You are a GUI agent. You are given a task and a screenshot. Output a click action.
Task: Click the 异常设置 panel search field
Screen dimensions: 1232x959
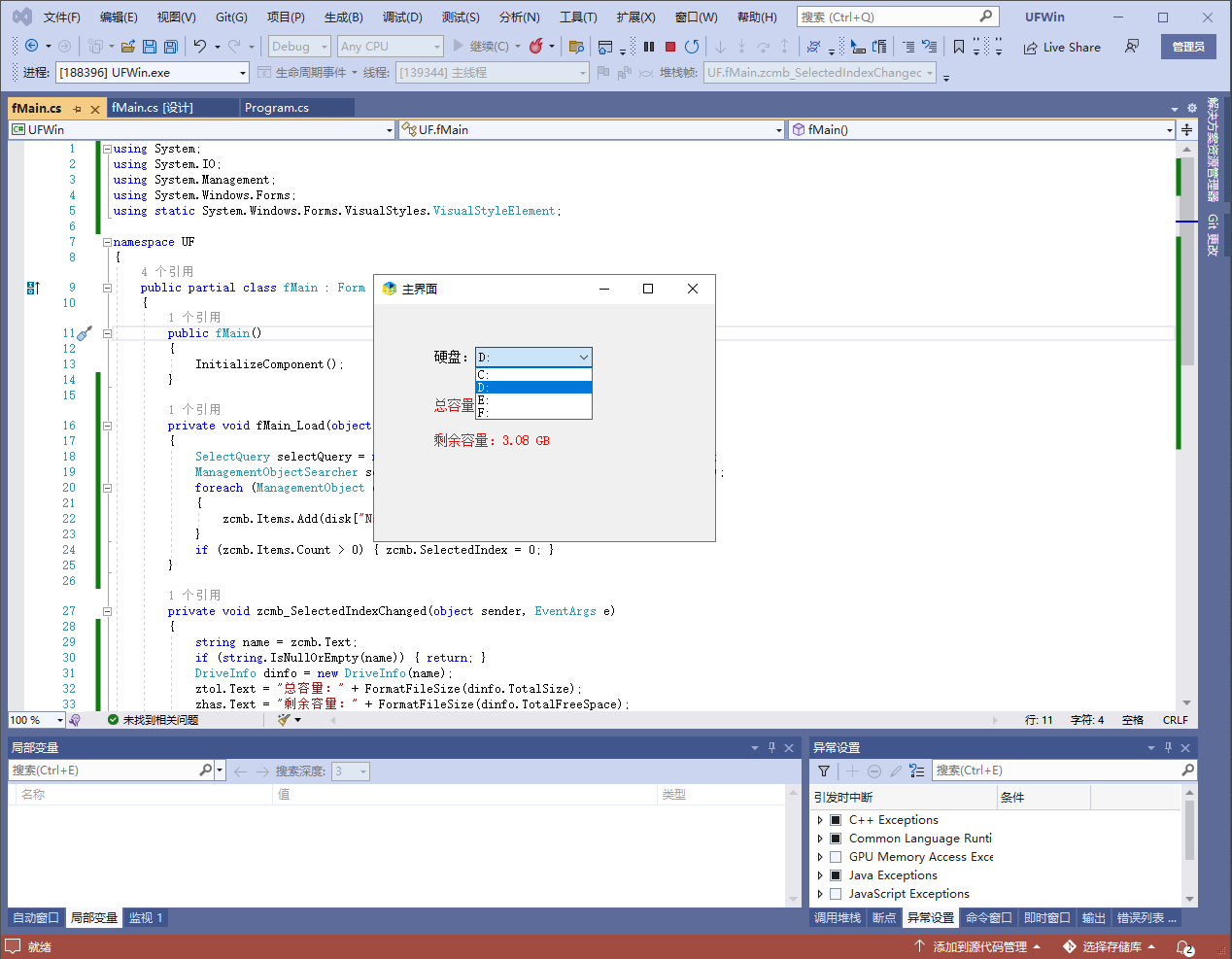click(1063, 771)
